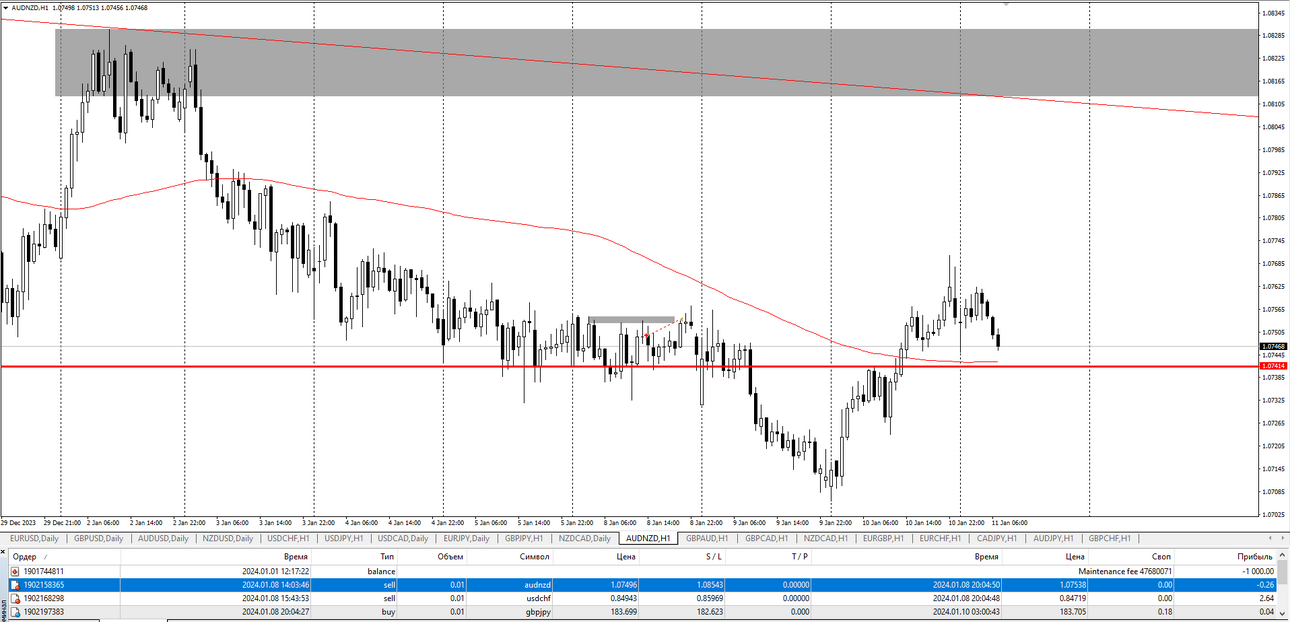Open the AUDNZD,H1 chart title dropdown arrow
Image resolution: width=1290 pixels, height=622 pixels.
(x=6, y=7)
